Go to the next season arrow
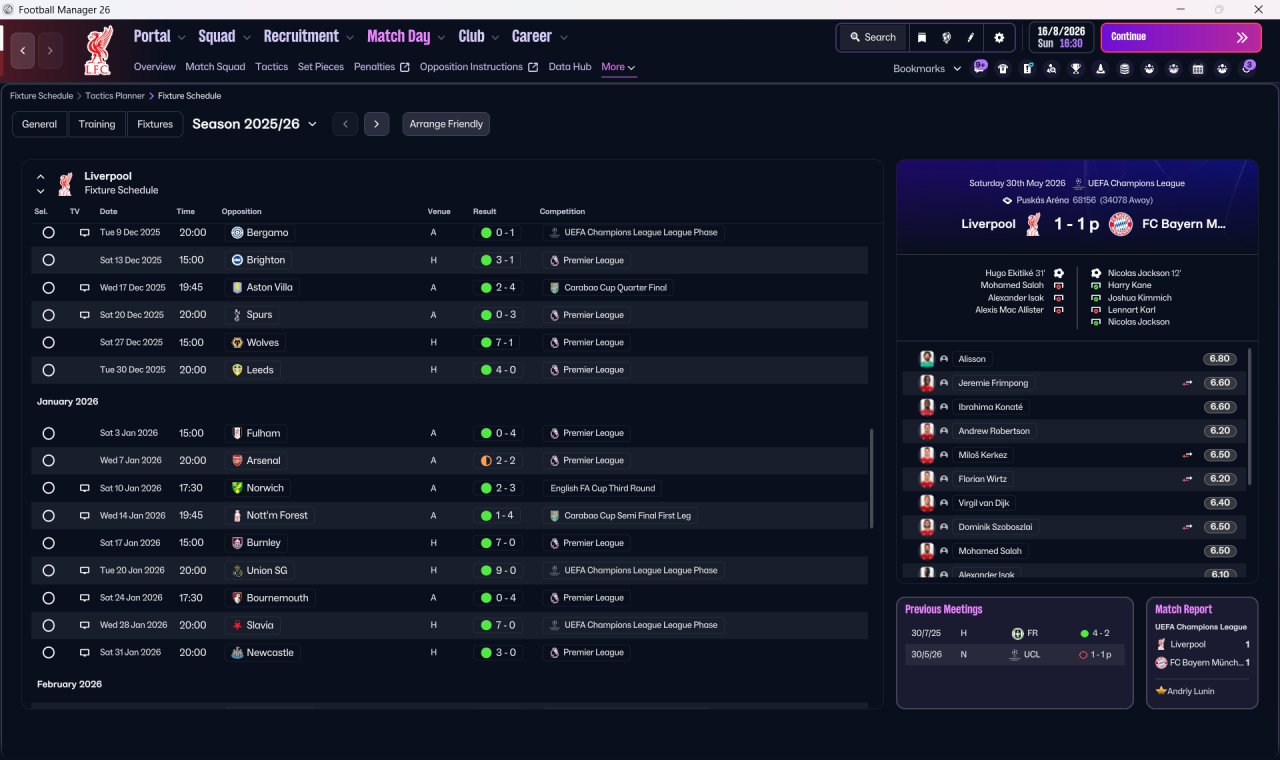Screen dimensions: 1280x760 [x=376, y=124]
